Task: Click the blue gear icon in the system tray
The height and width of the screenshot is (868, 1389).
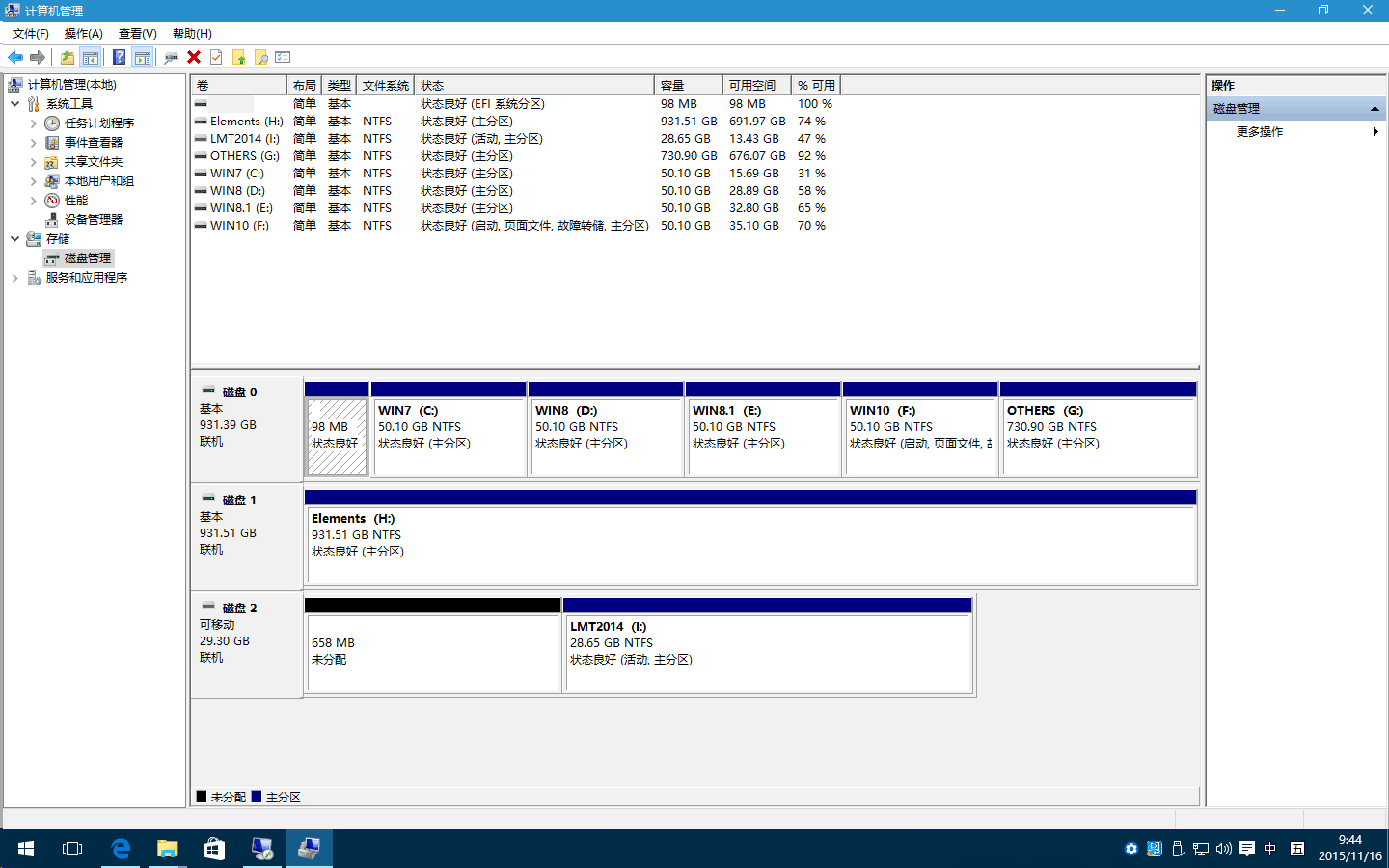Action: click(x=1131, y=849)
